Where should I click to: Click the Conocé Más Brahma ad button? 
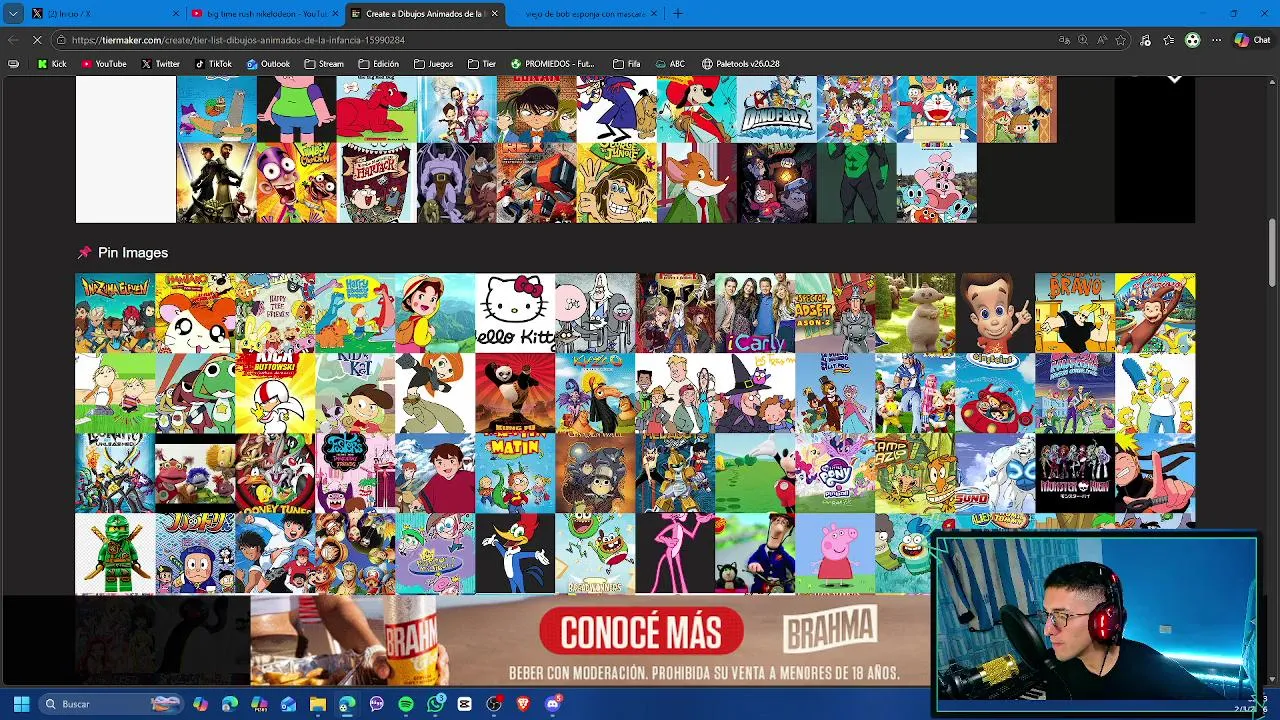click(641, 632)
